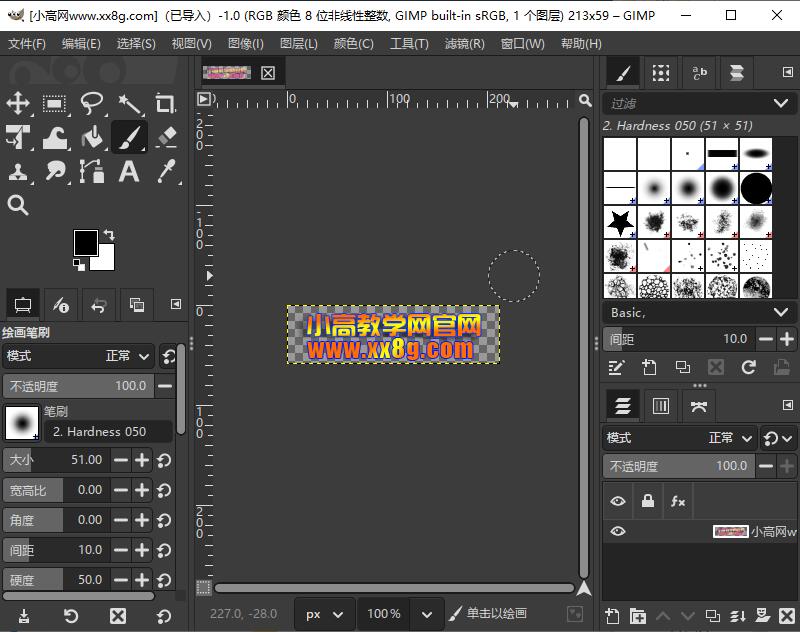Close the image tab with X button
The width and height of the screenshot is (800, 632).
(268, 73)
